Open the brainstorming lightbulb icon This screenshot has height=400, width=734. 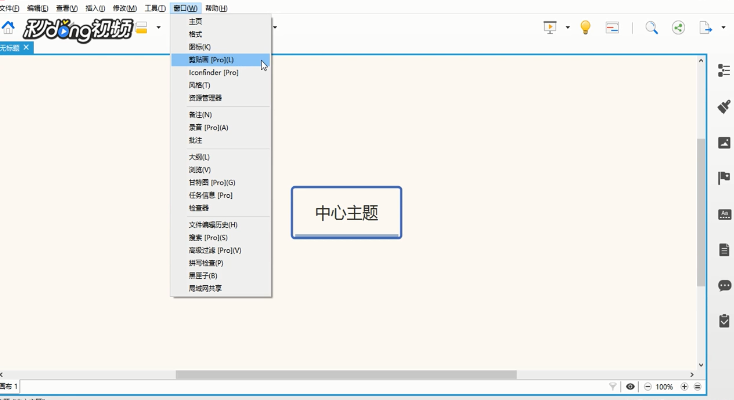(585, 27)
